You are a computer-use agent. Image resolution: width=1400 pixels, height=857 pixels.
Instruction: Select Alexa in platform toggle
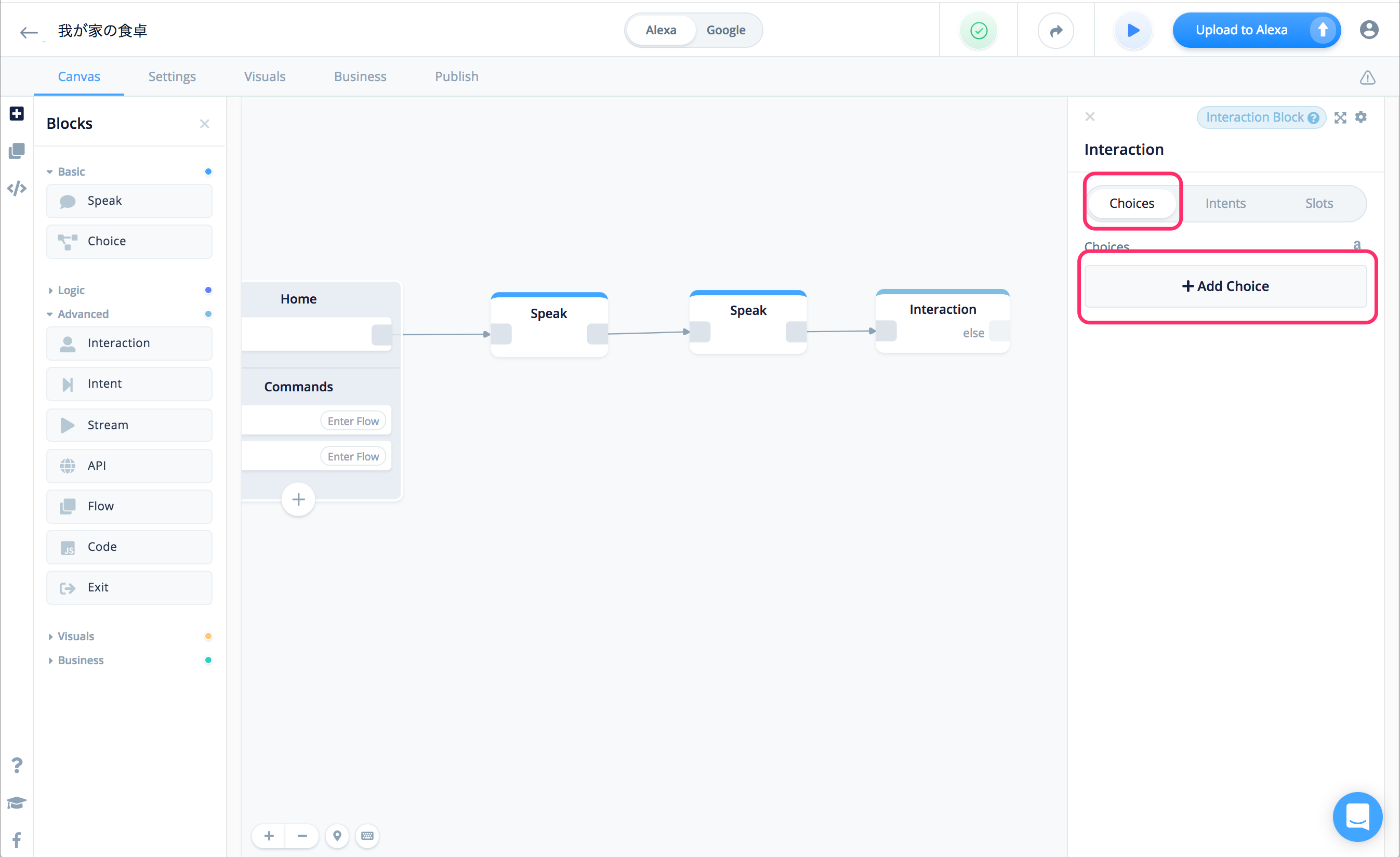(661, 30)
